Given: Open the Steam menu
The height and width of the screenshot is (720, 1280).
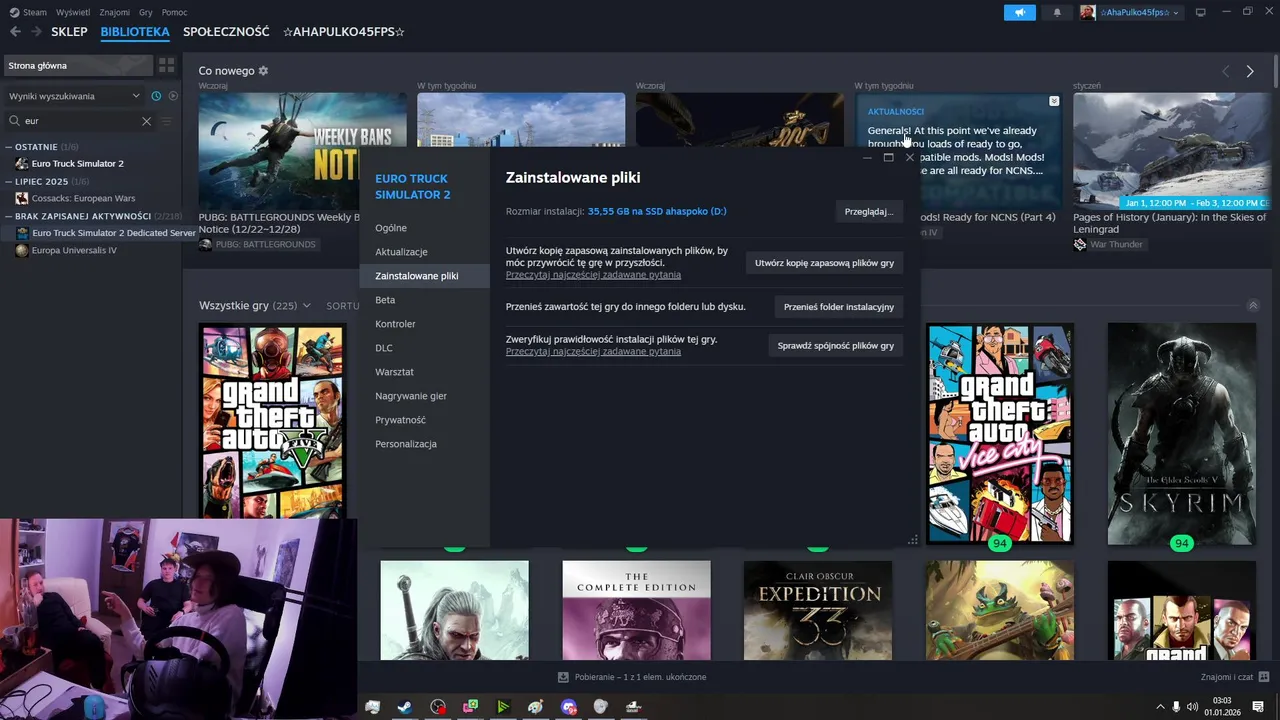Looking at the screenshot, I should 35,12.
